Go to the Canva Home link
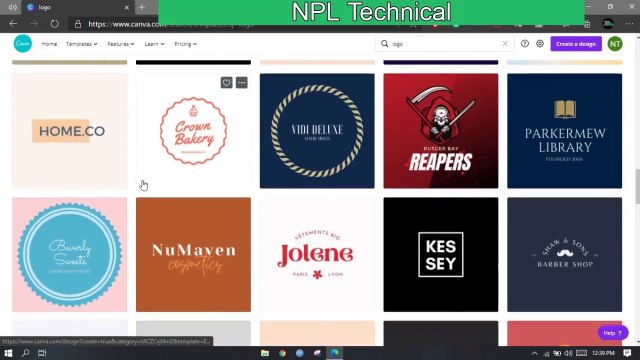This screenshot has height=360, width=640. pyautogui.click(x=49, y=44)
